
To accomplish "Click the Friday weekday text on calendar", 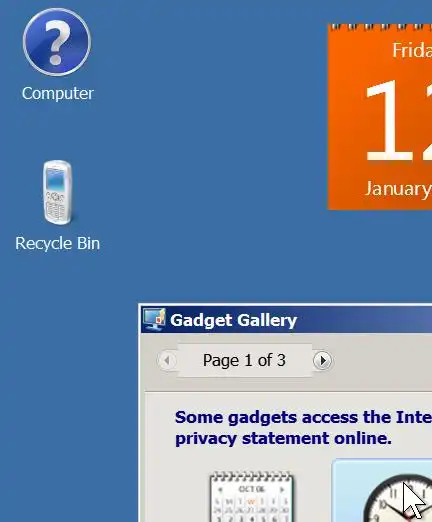I will tap(412, 50).
